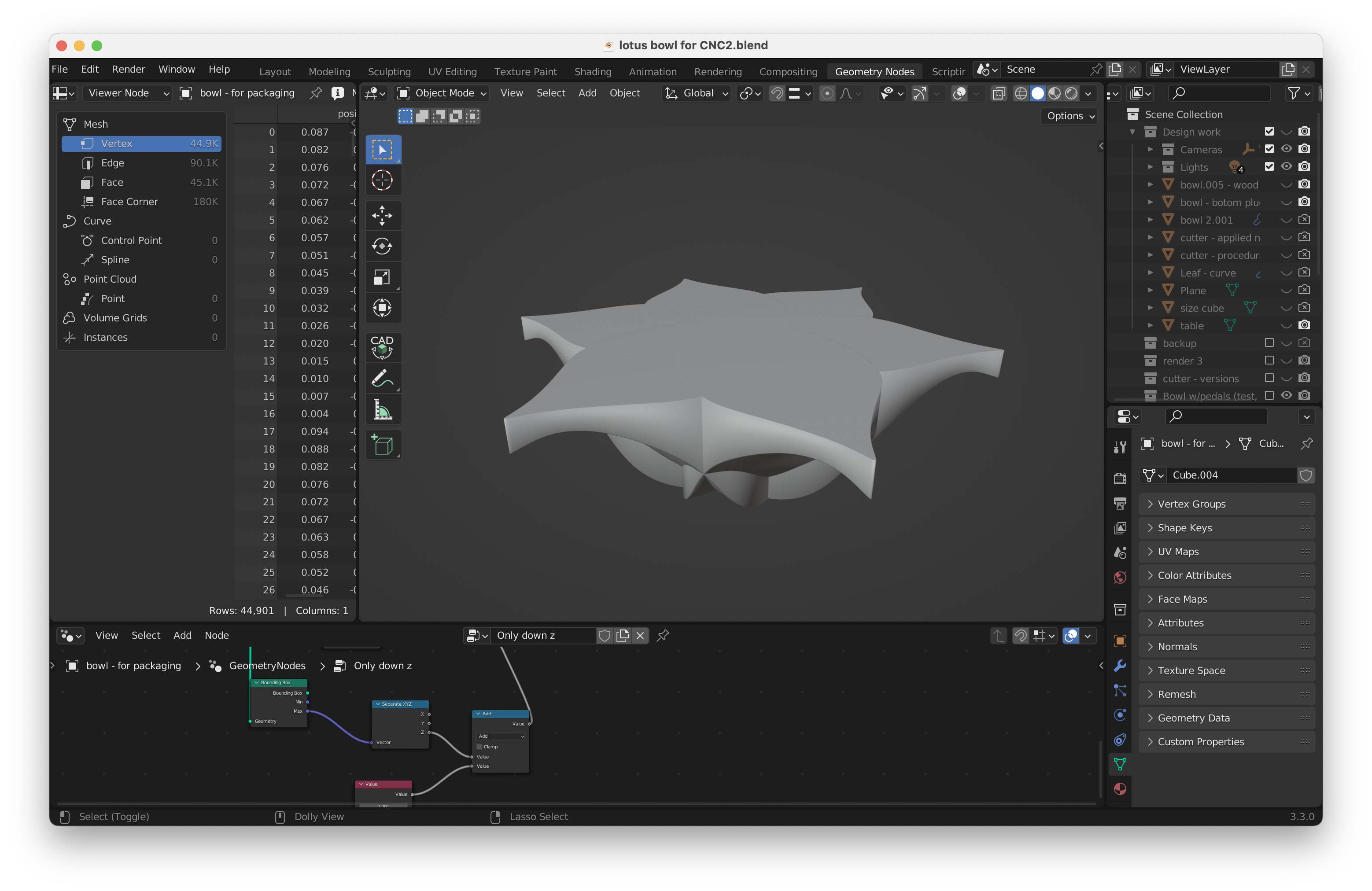Viewport: 1372px width, 891px height.
Task: Select the Face domain row
Action: coord(141,182)
